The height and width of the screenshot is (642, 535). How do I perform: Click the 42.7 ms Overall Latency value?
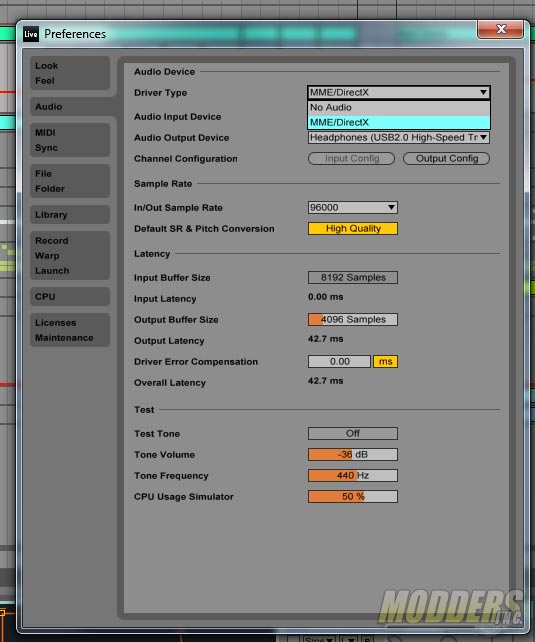(325, 381)
